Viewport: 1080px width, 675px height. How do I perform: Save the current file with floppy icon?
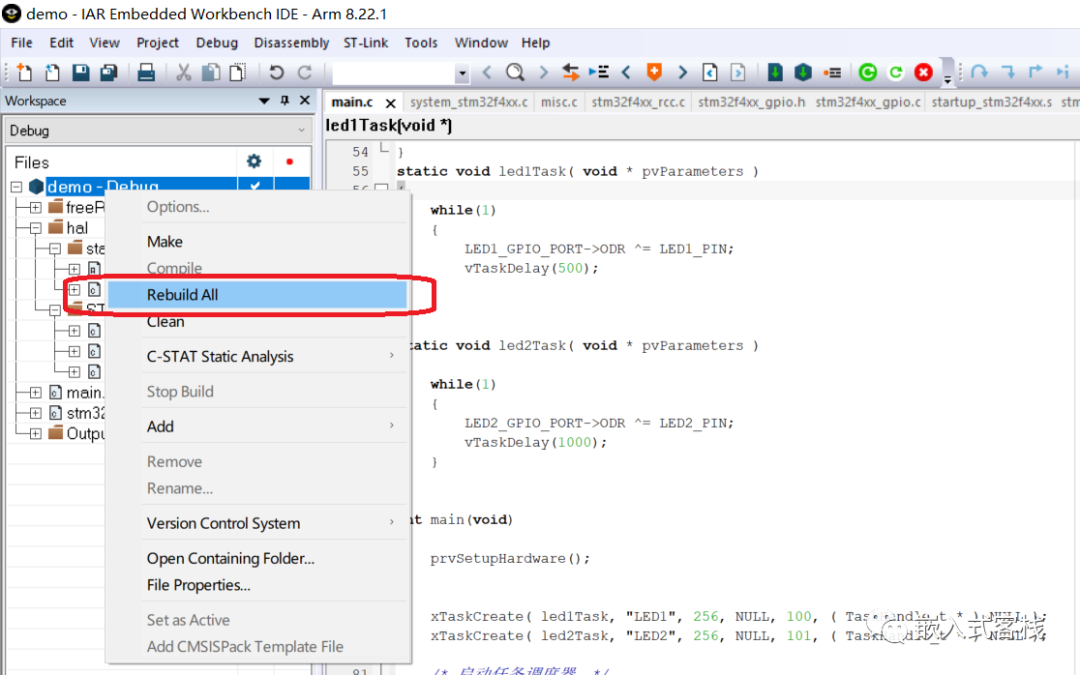click(81, 72)
